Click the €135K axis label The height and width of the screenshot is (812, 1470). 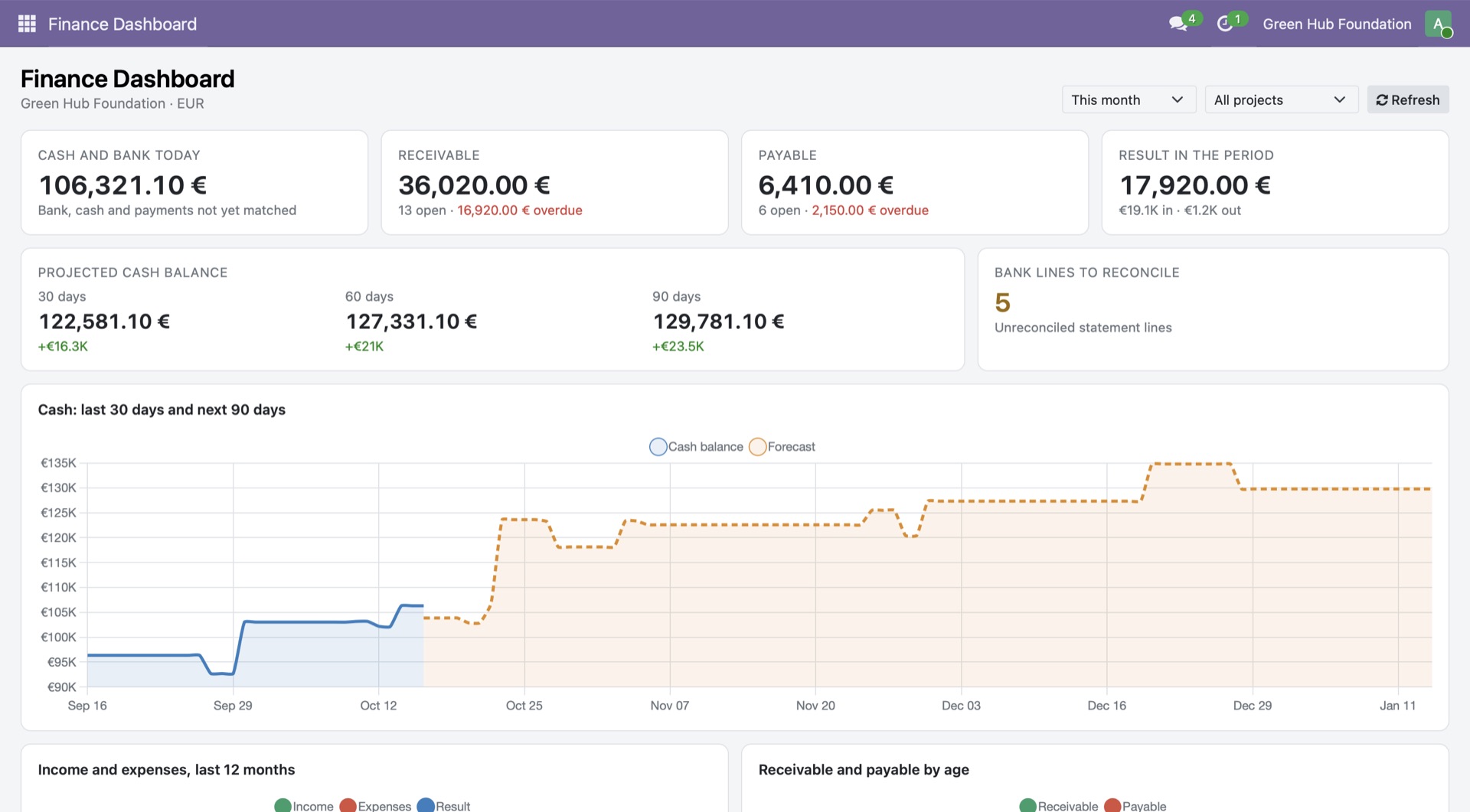click(x=58, y=463)
